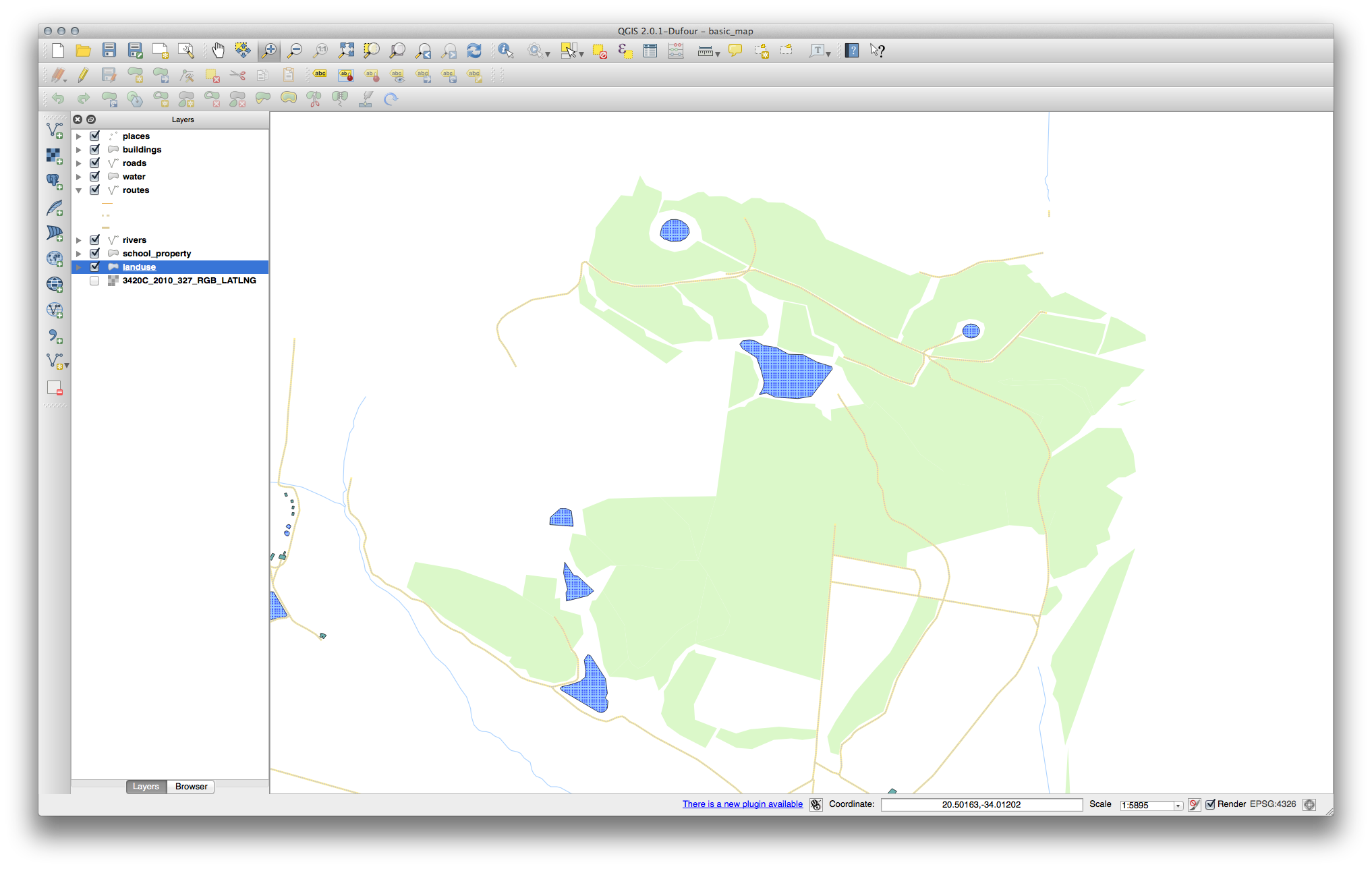Click 'There is a new plugin available' link
The width and height of the screenshot is (1372, 869).
coord(742,804)
